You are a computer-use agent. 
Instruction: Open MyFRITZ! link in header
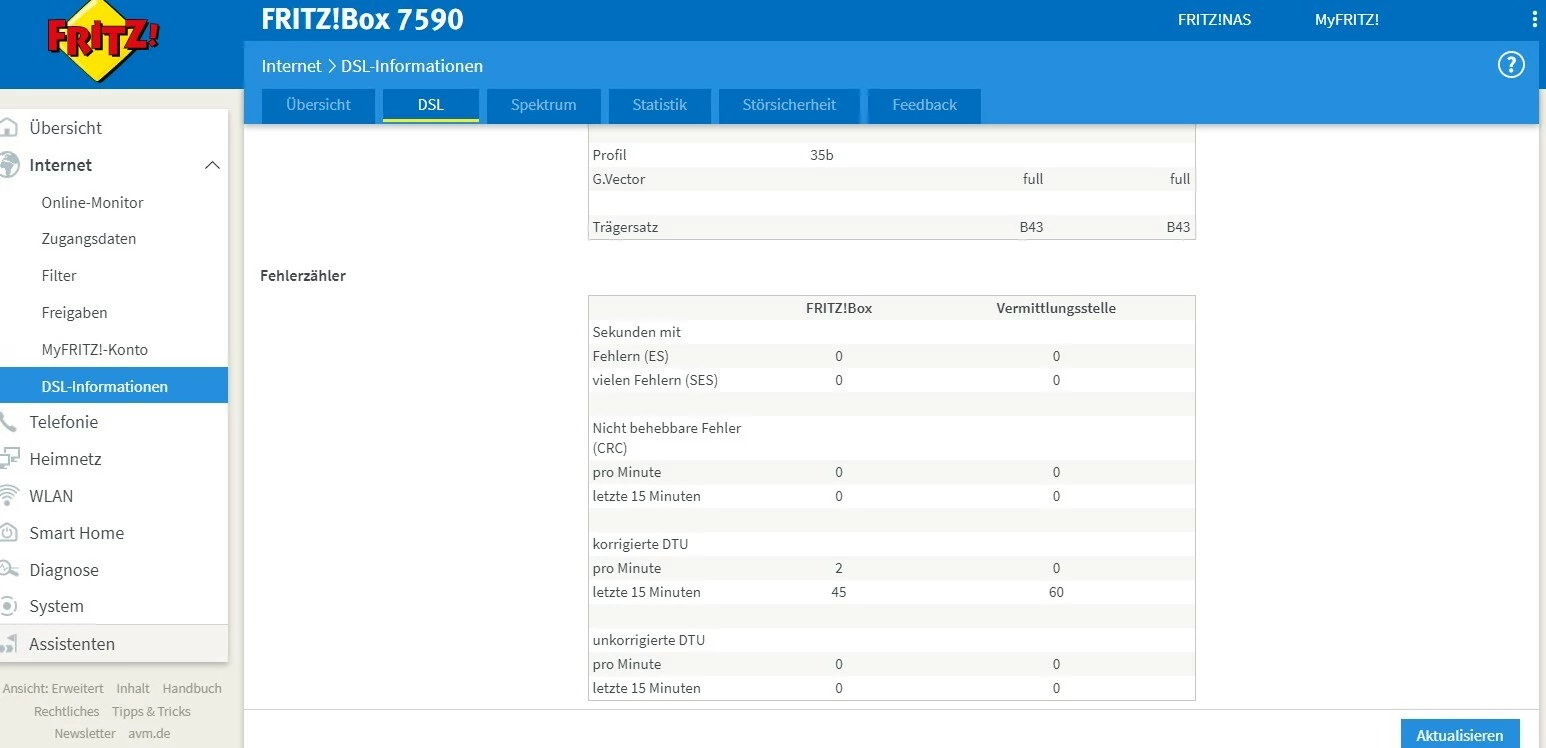click(1347, 20)
